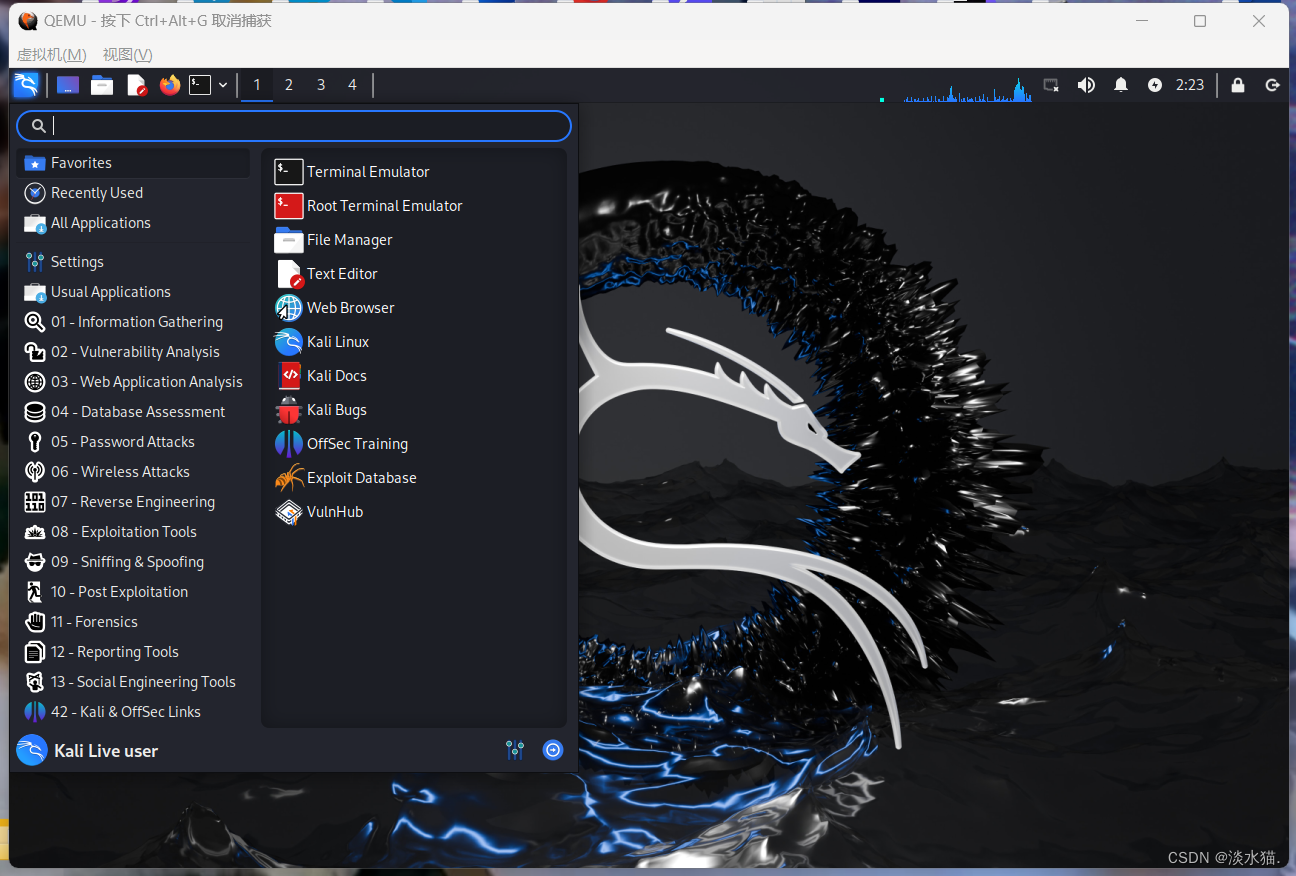Open 13 - Social Engineering Tools category
Screen dimensions: 1296x876
[x=133, y=682]
